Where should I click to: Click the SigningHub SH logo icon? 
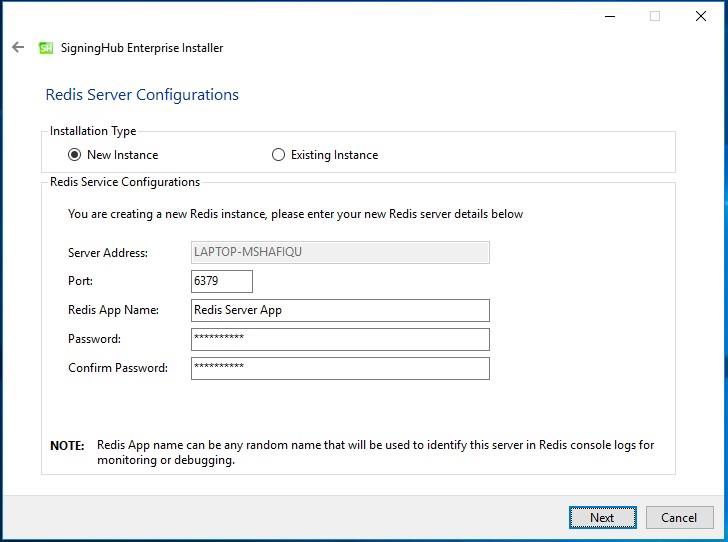pos(46,48)
